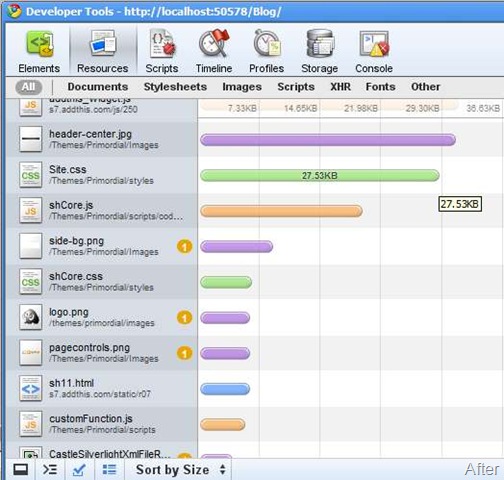Click the warning badge on logo.png
Viewport: 504px width, 480px height.
tap(184, 317)
